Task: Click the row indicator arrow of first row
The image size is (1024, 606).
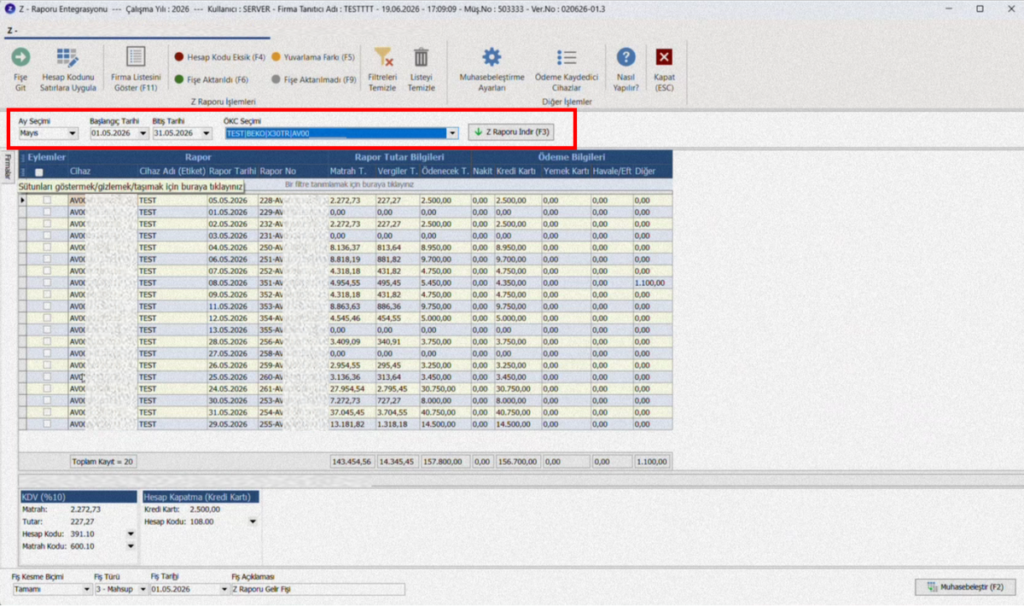Action: coord(23,200)
